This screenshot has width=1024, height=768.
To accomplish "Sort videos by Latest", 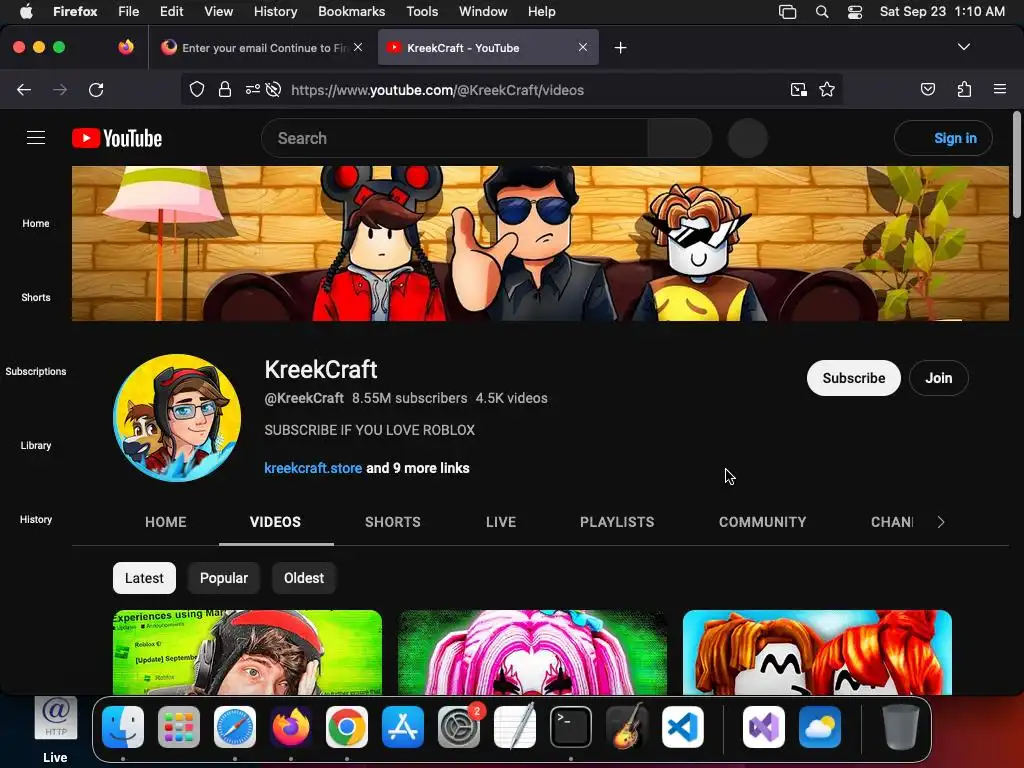I will pyautogui.click(x=144, y=578).
